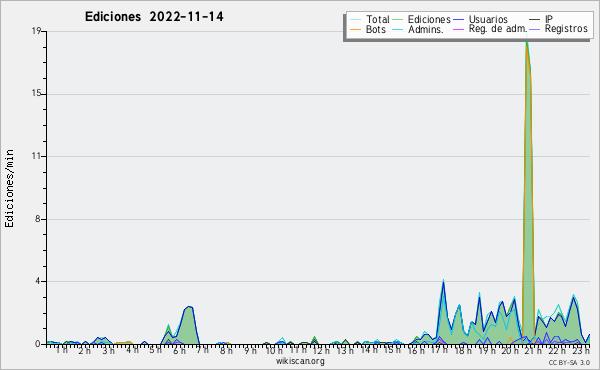Click the 17 h tick label

(439, 351)
